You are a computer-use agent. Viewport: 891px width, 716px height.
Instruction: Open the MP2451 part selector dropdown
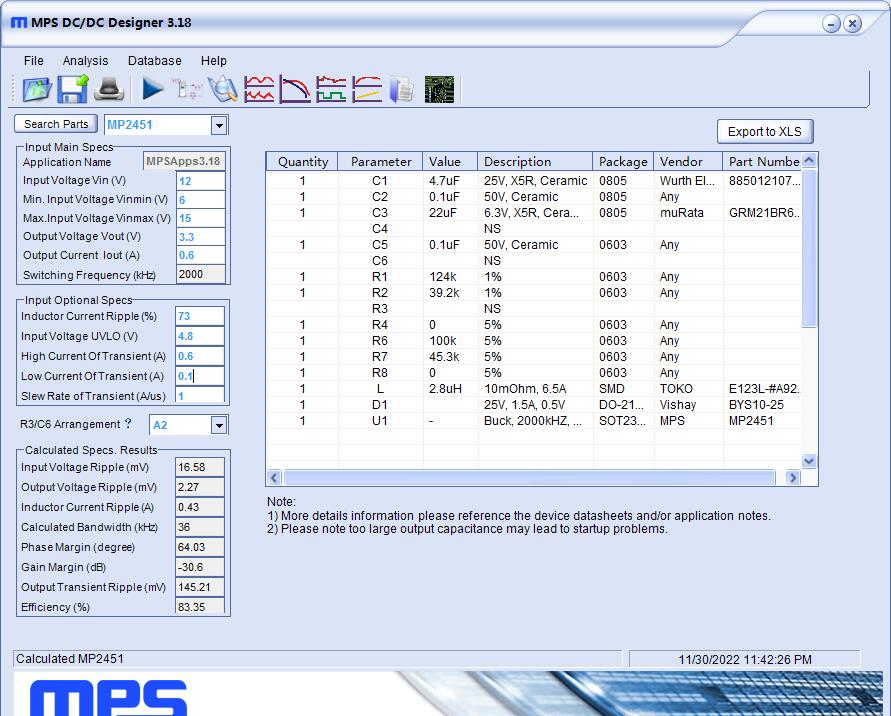pyautogui.click(x=221, y=124)
